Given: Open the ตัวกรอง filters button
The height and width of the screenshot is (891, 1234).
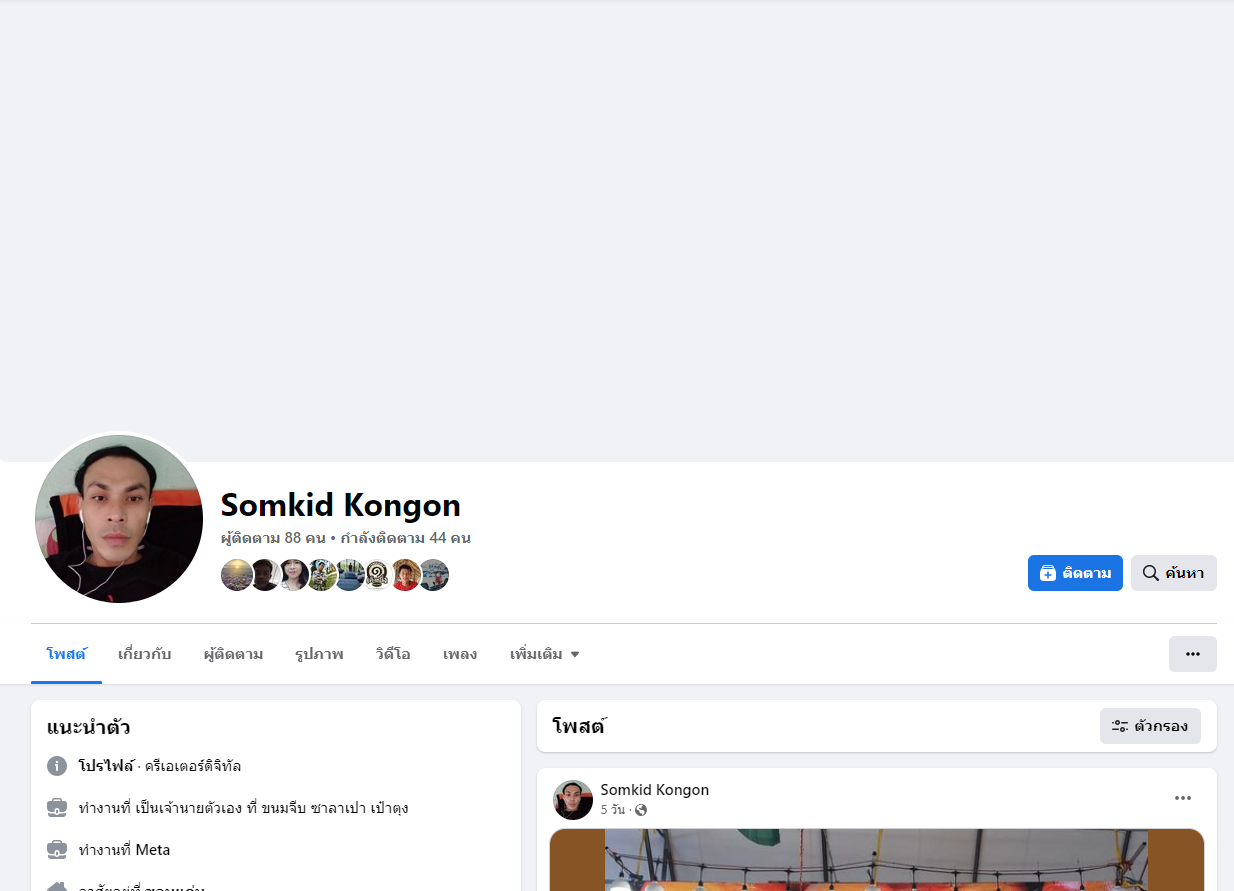Looking at the screenshot, I should (1150, 726).
